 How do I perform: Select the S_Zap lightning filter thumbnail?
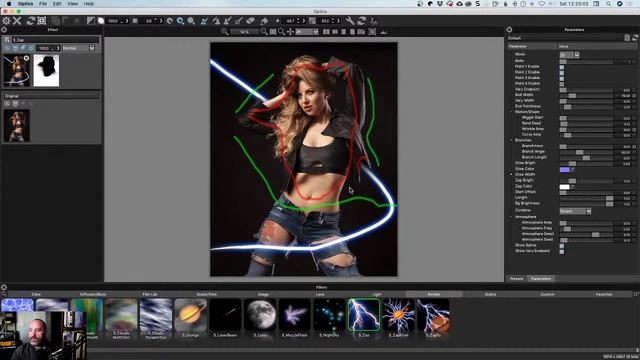tap(364, 315)
